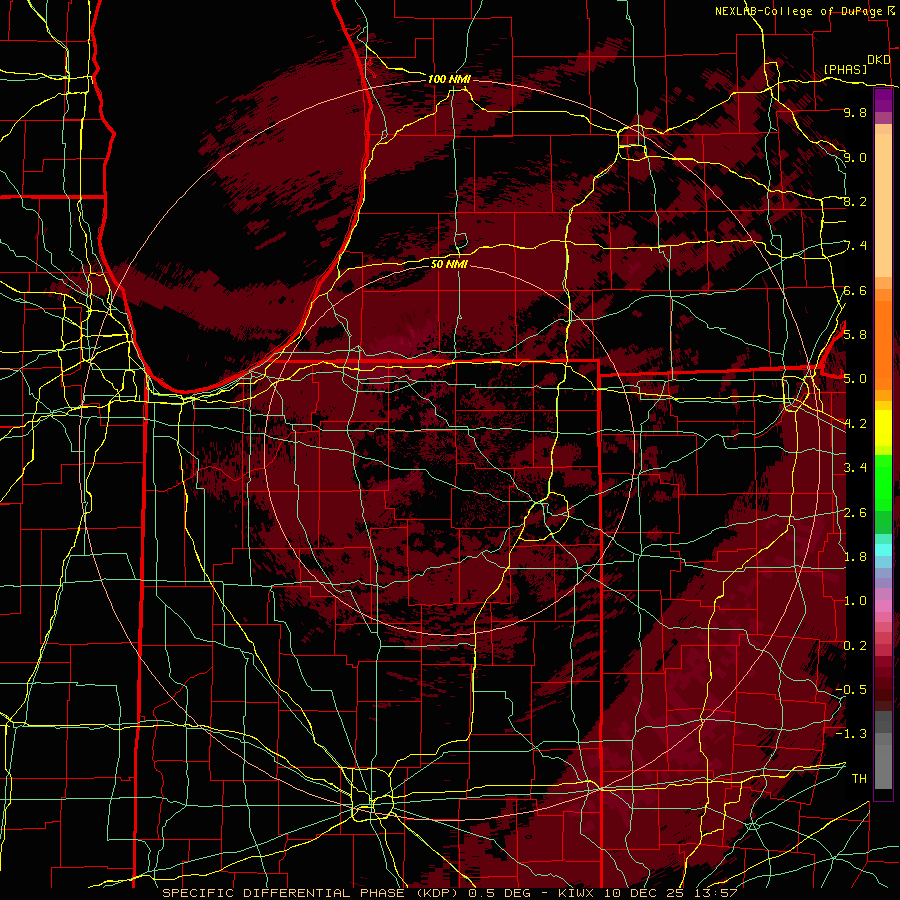Click the 3.4 scale value label

coord(855,467)
